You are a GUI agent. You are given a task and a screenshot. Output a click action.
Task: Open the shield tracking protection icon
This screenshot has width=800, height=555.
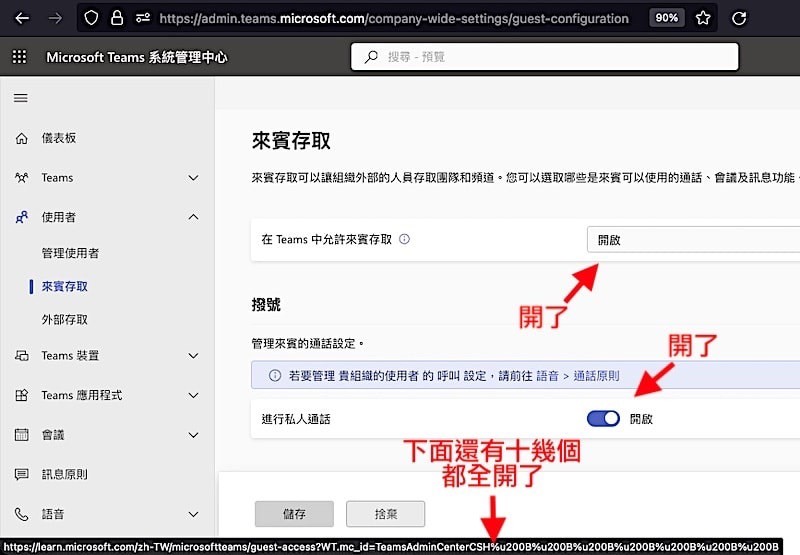pos(91,18)
